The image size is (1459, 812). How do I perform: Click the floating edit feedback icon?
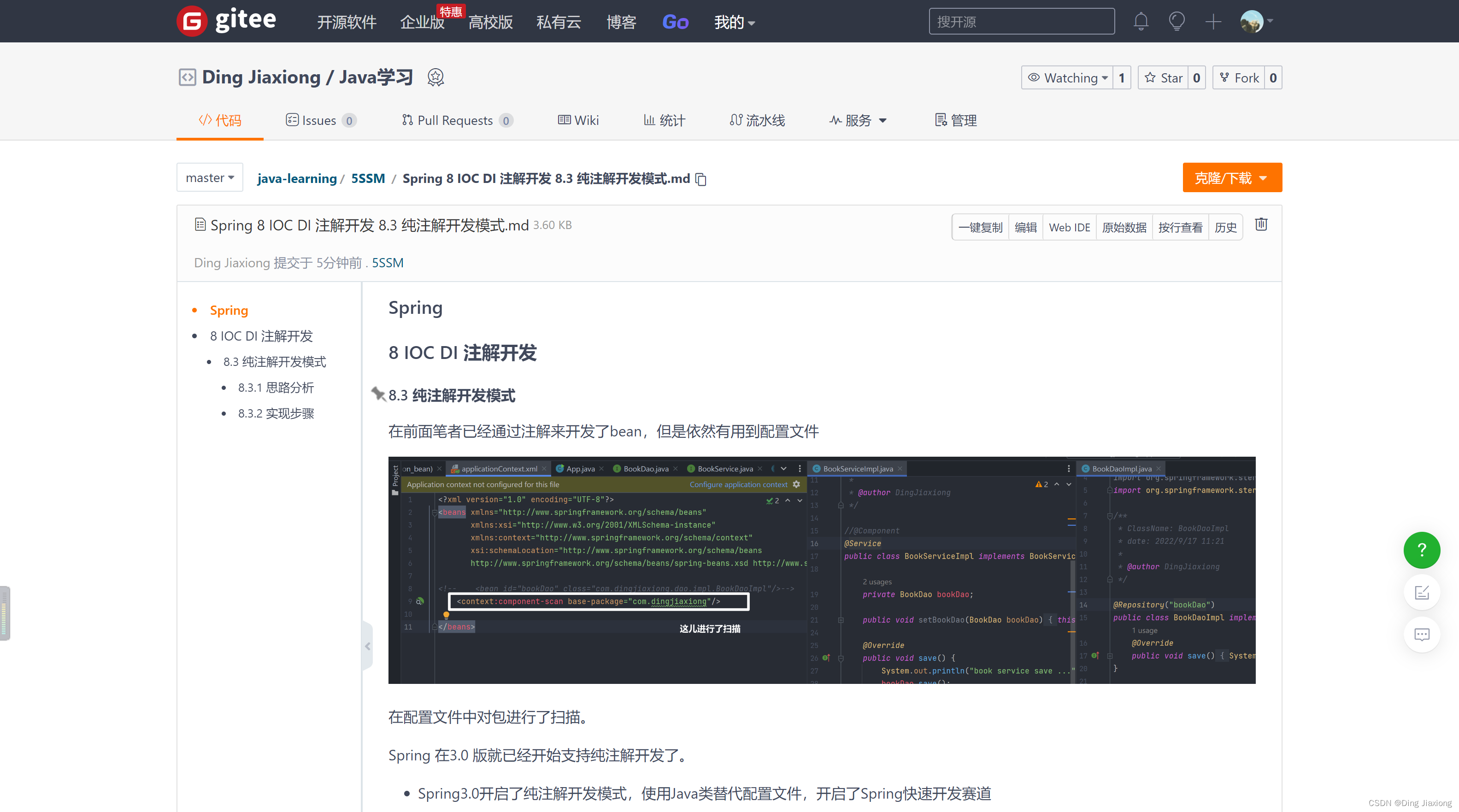pyautogui.click(x=1422, y=592)
